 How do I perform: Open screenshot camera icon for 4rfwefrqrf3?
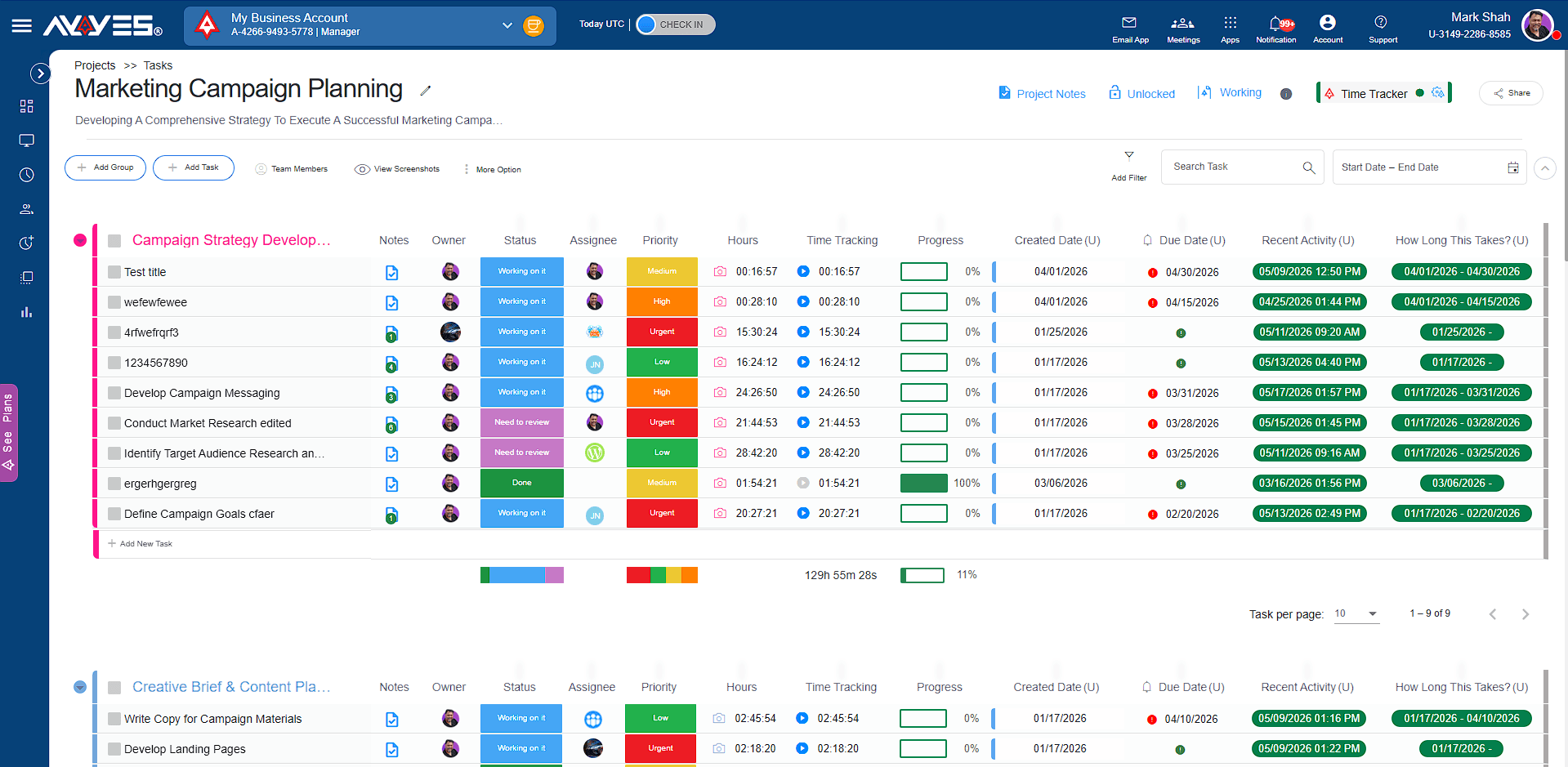[720, 332]
